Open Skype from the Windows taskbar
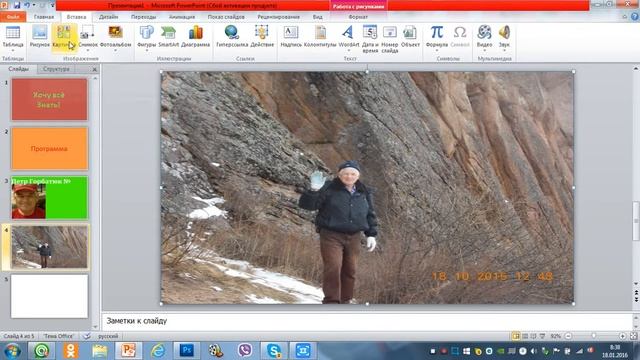Screen dimensions: 640x360 273,350
